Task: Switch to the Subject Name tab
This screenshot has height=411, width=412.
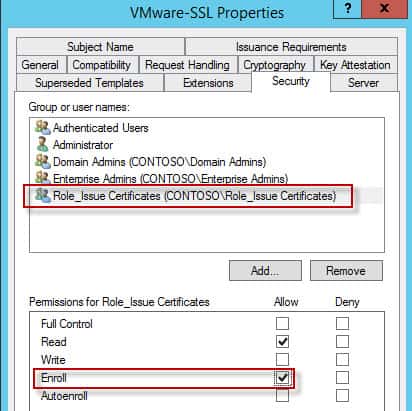Action: tap(100, 47)
